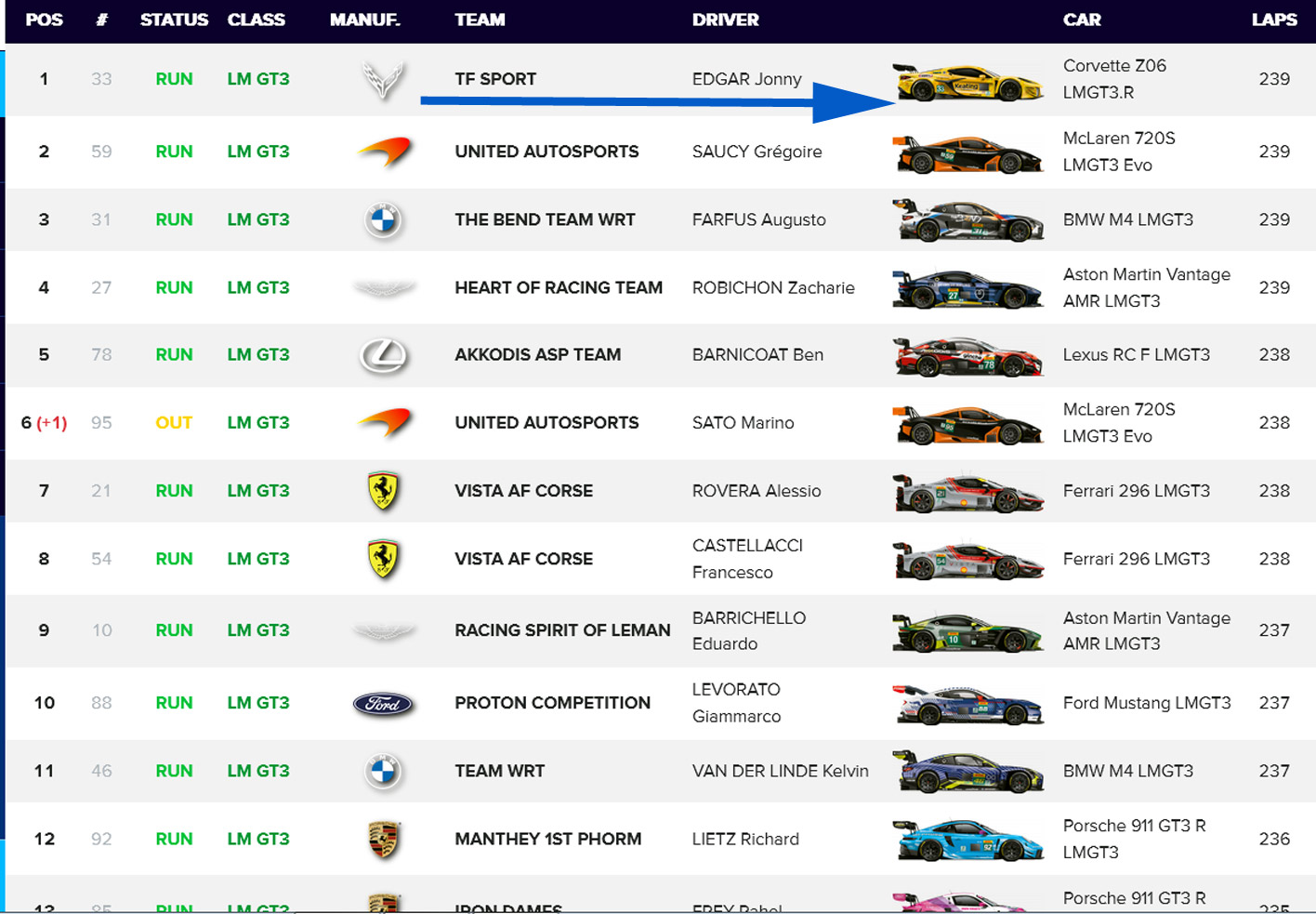Select team PROTON COMPETITION
Image resolution: width=1316 pixels, height=914 pixels.
[552, 703]
